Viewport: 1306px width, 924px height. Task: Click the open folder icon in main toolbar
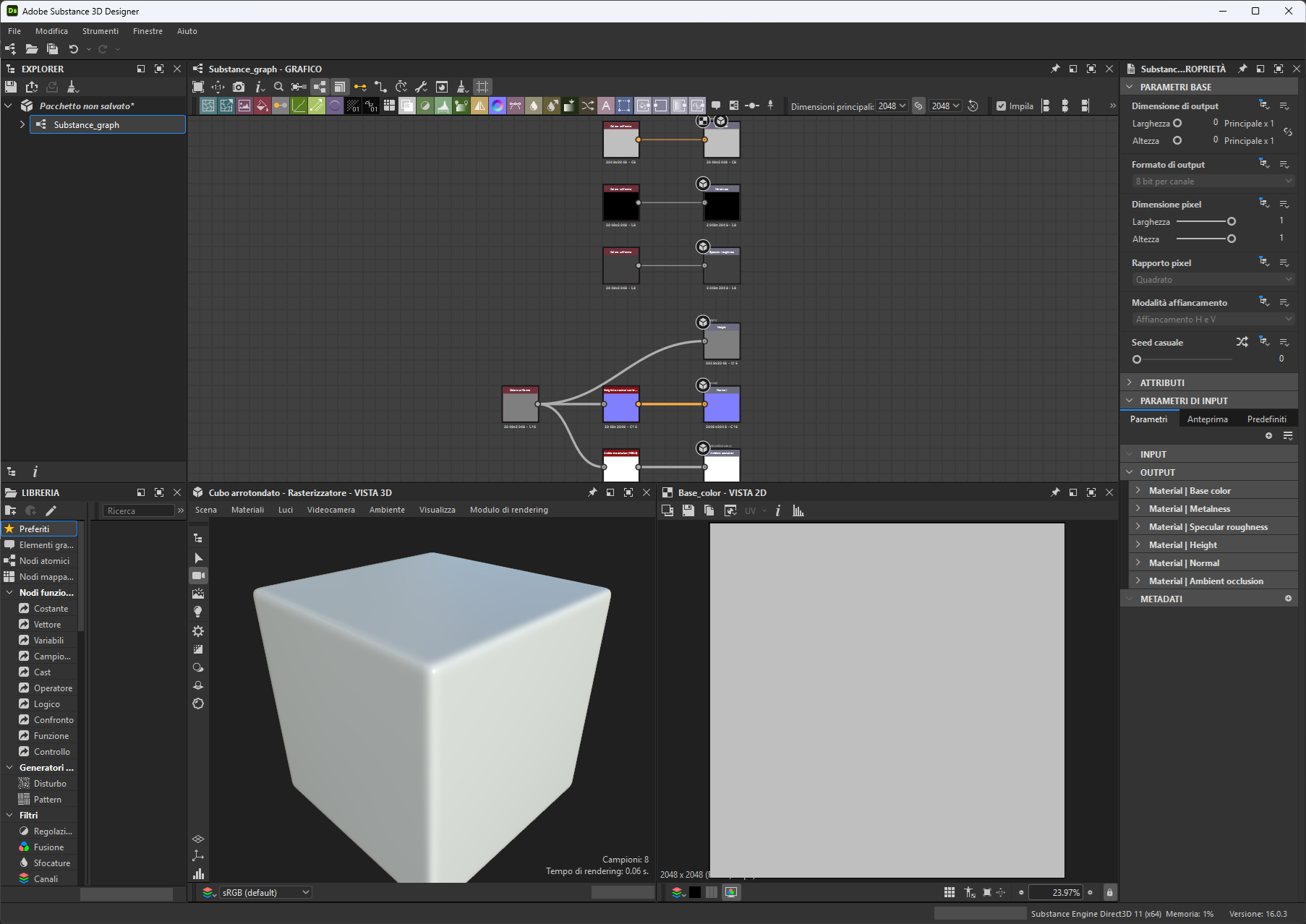coord(31,49)
